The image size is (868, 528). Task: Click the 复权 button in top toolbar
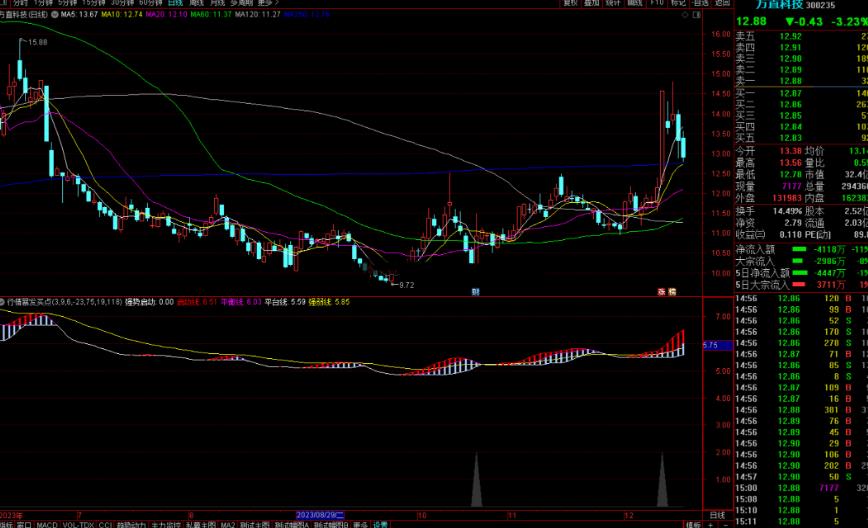(x=571, y=3)
